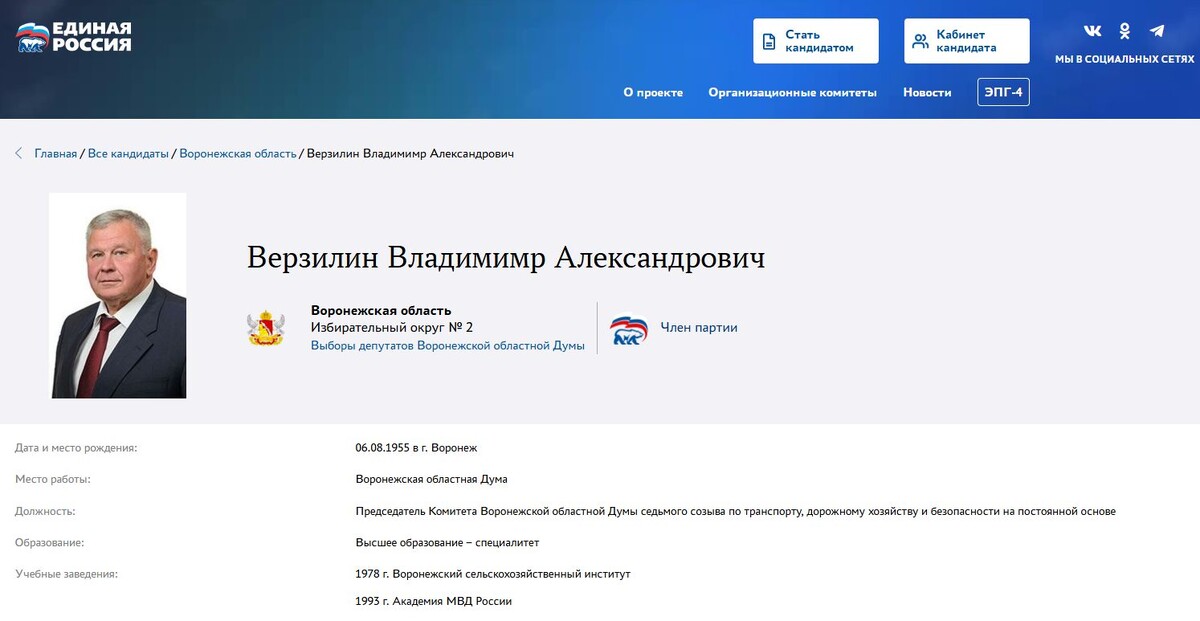This screenshot has height=621, width=1200.
Task: Click the candidate's portrait photo
Action: 118,295
